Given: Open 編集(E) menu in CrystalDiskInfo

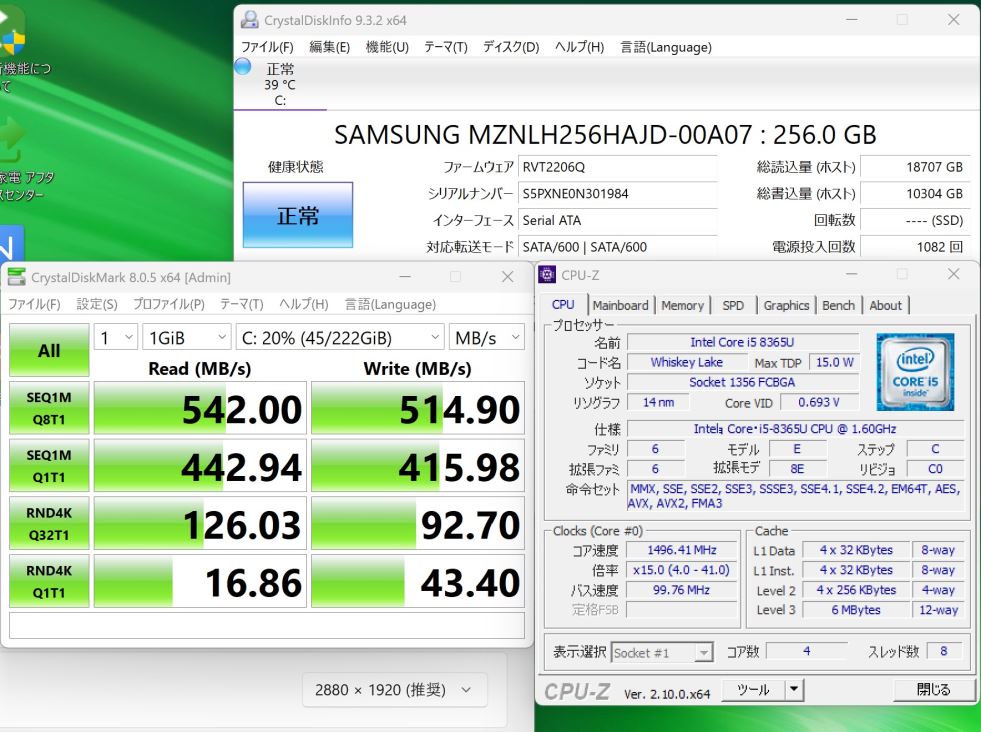Looking at the screenshot, I should pos(330,47).
